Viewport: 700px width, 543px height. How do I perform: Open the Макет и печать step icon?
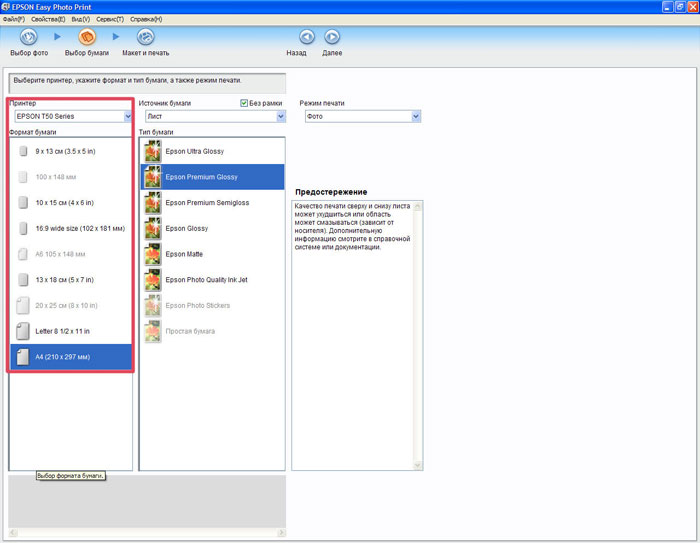pos(146,37)
